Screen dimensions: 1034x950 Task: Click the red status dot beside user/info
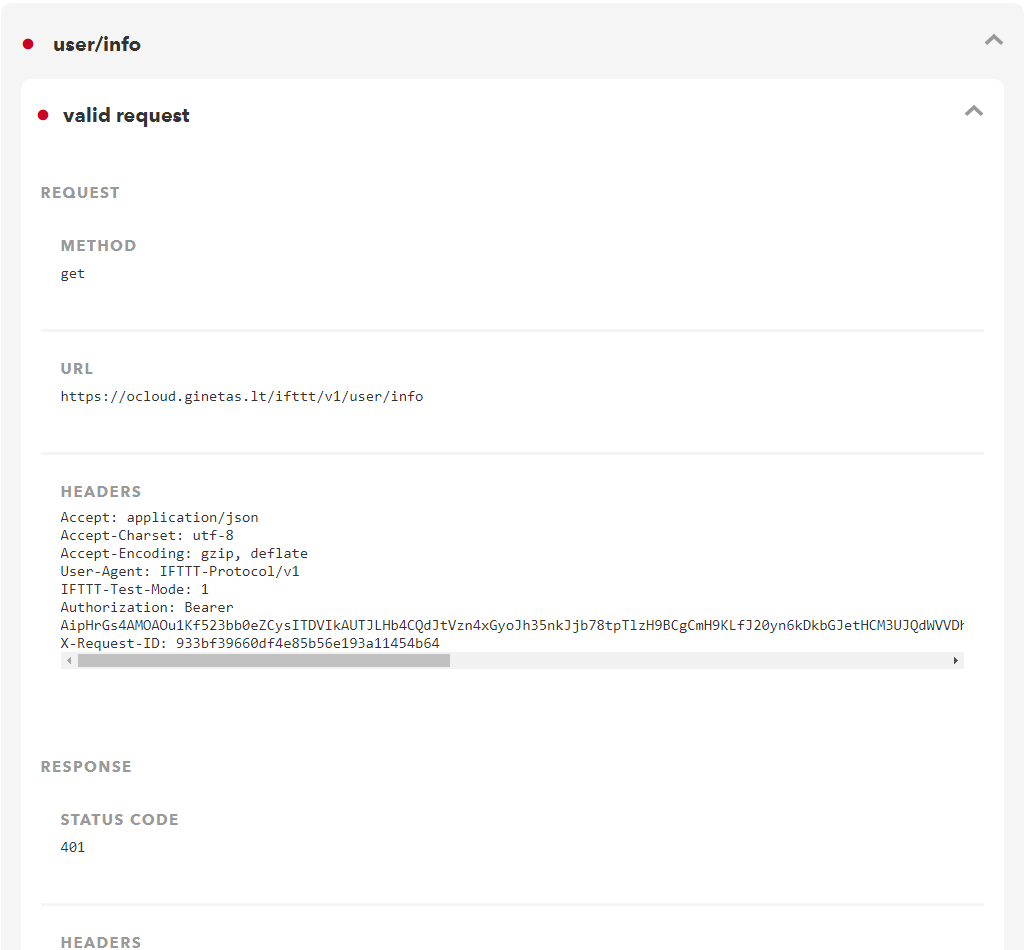pyautogui.click(x=28, y=44)
